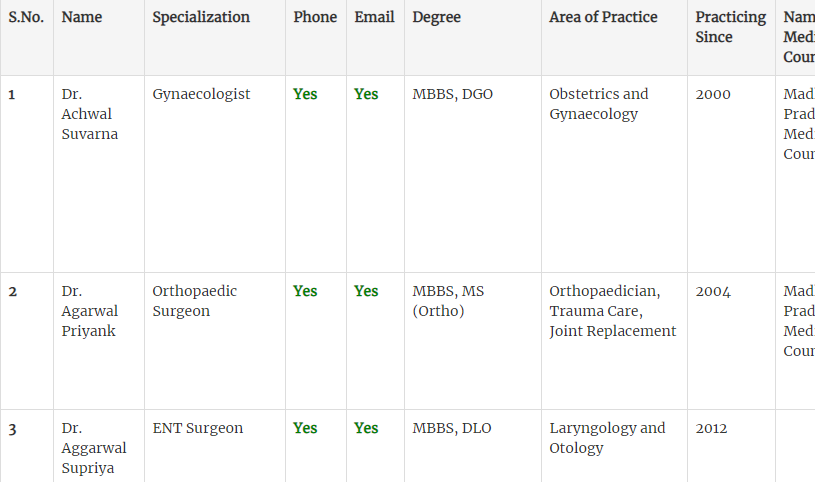The image size is (829, 482).
Task: Click the Dr. Agarwal Priyank name cell
Action: tap(89, 311)
